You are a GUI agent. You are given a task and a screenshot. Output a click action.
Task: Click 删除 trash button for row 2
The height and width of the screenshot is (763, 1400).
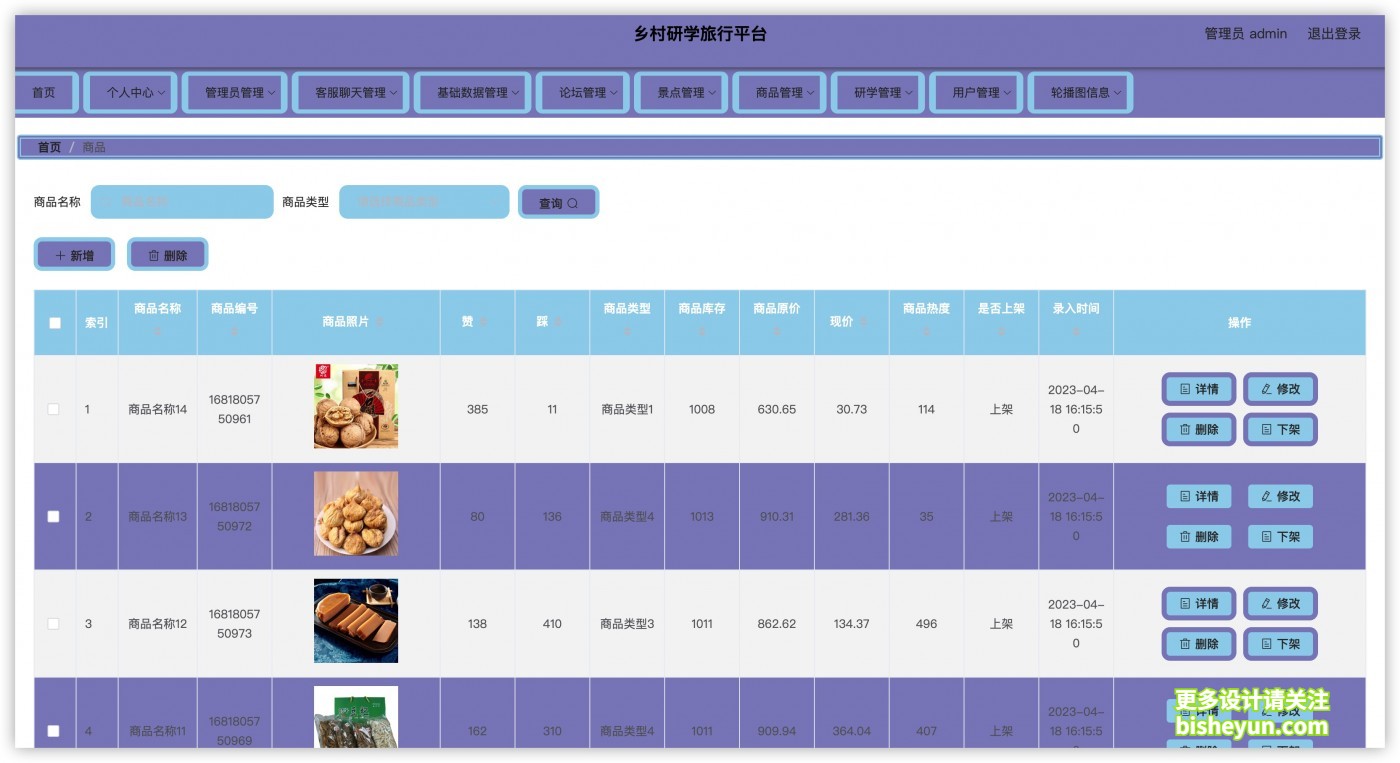tap(1198, 537)
